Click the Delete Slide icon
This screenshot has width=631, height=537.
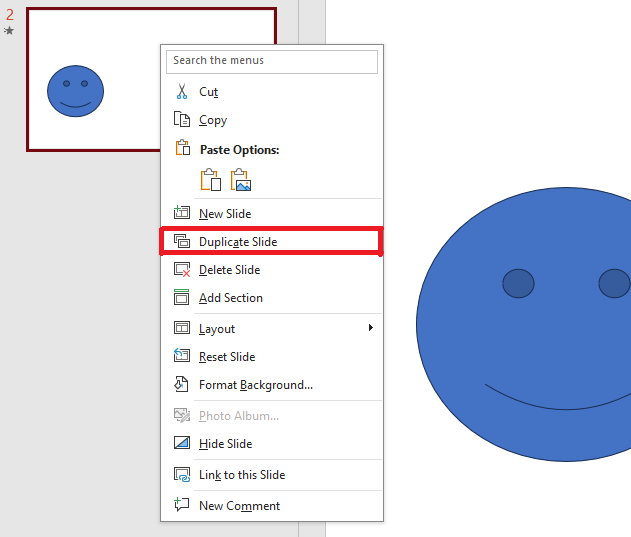tap(181, 270)
